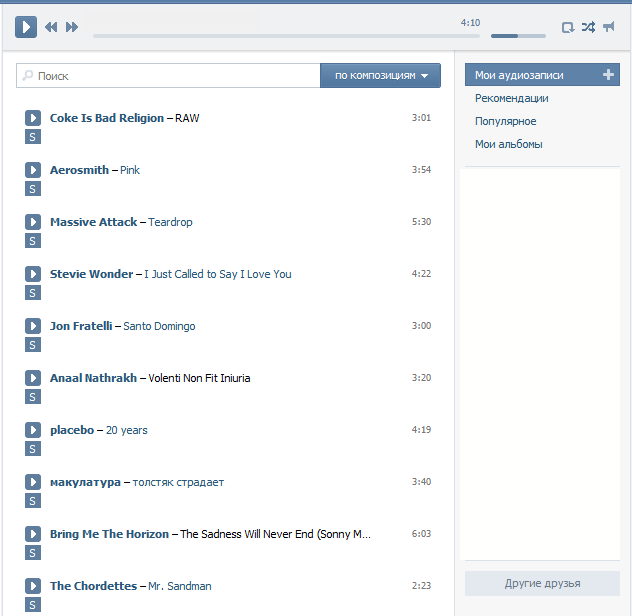Select song title Pink
Screen dimensions: 632x616
[x=130, y=170]
